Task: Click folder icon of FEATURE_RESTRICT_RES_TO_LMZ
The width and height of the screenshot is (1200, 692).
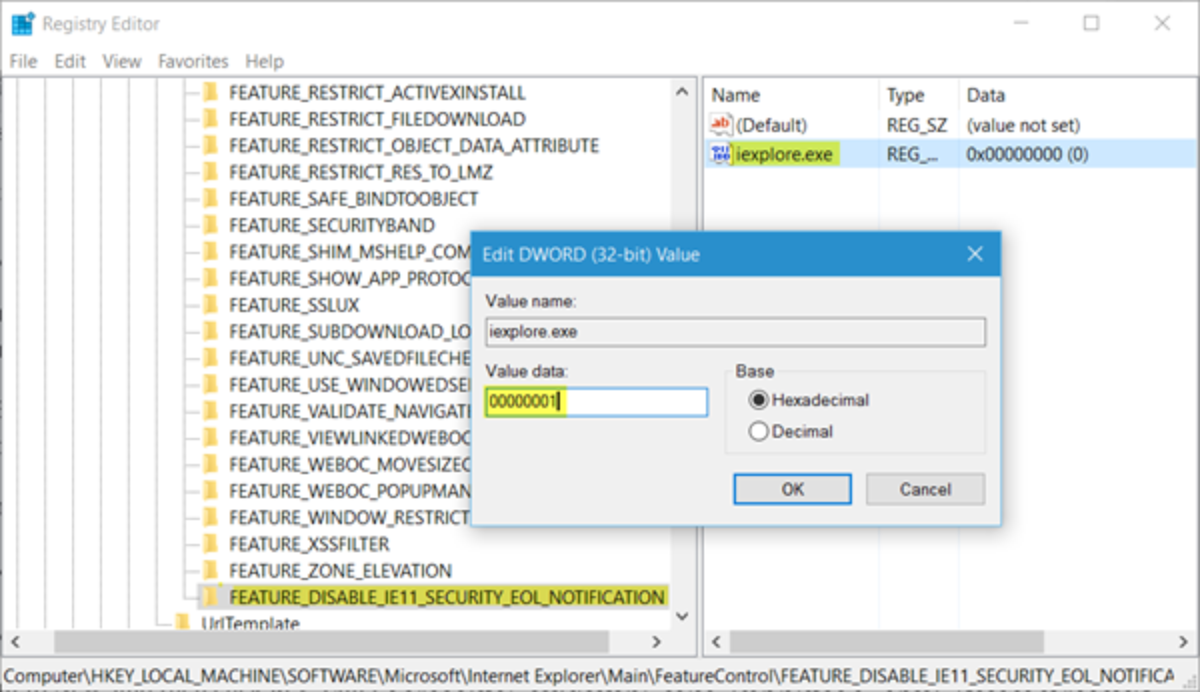Action: 210,172
